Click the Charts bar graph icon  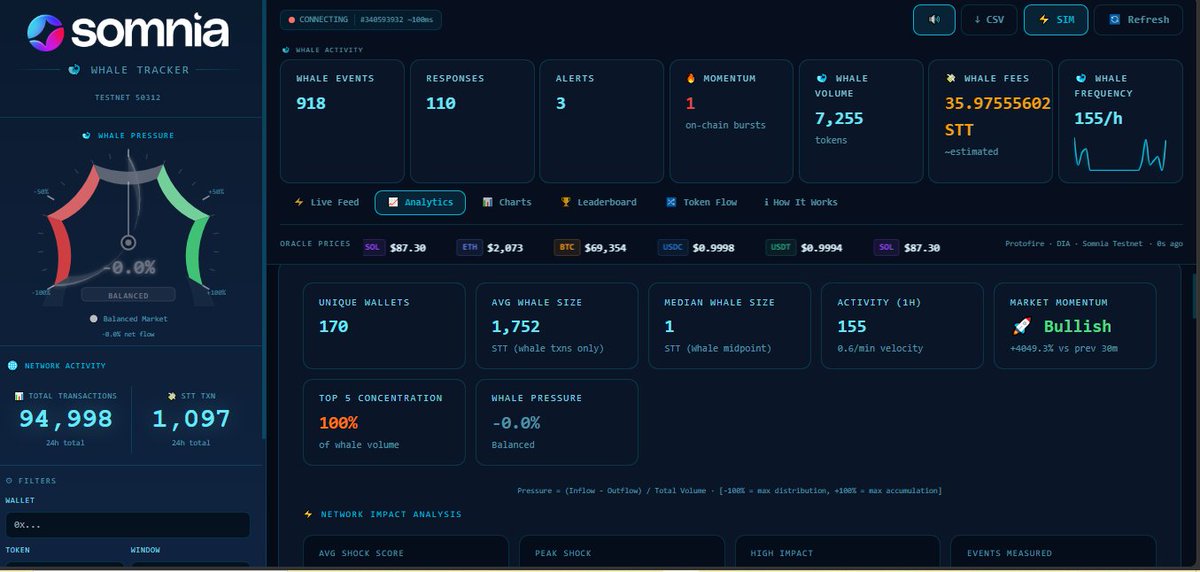click(x=488, y=202)
